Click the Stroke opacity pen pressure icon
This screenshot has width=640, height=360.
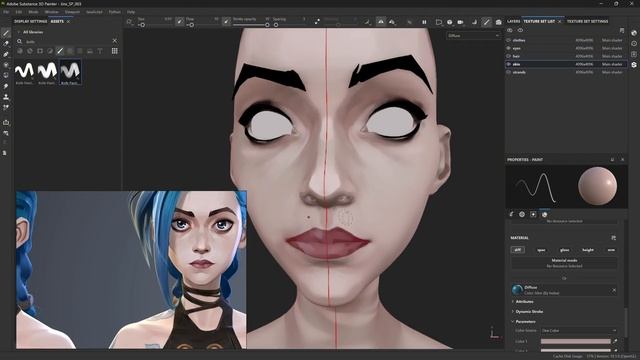(227, 21)
